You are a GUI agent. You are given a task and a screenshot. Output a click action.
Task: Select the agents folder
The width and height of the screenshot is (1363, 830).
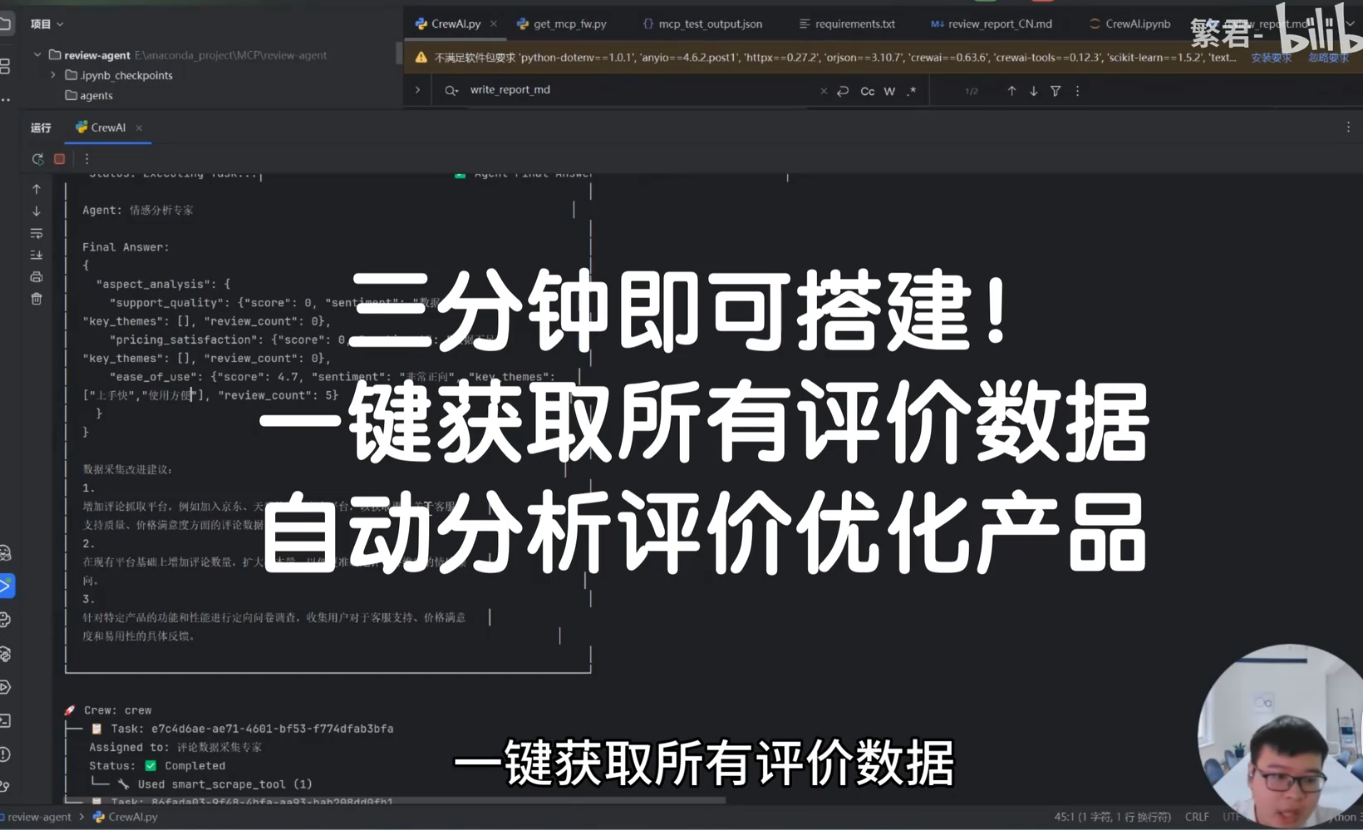(x=89, y=96)
